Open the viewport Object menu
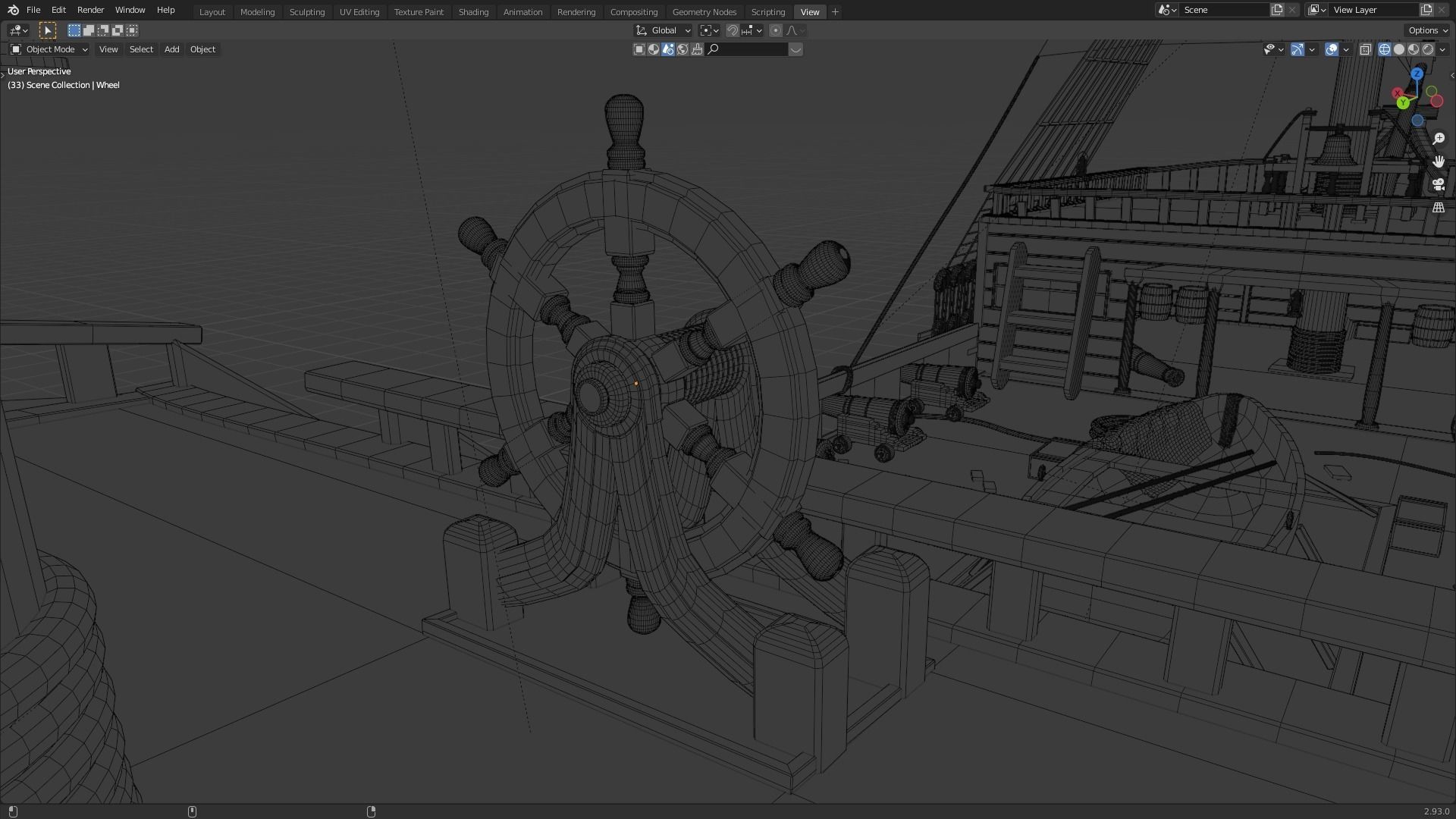This screenshot has width=1456, height=819. pyautogui.click(x=202, y=49)
